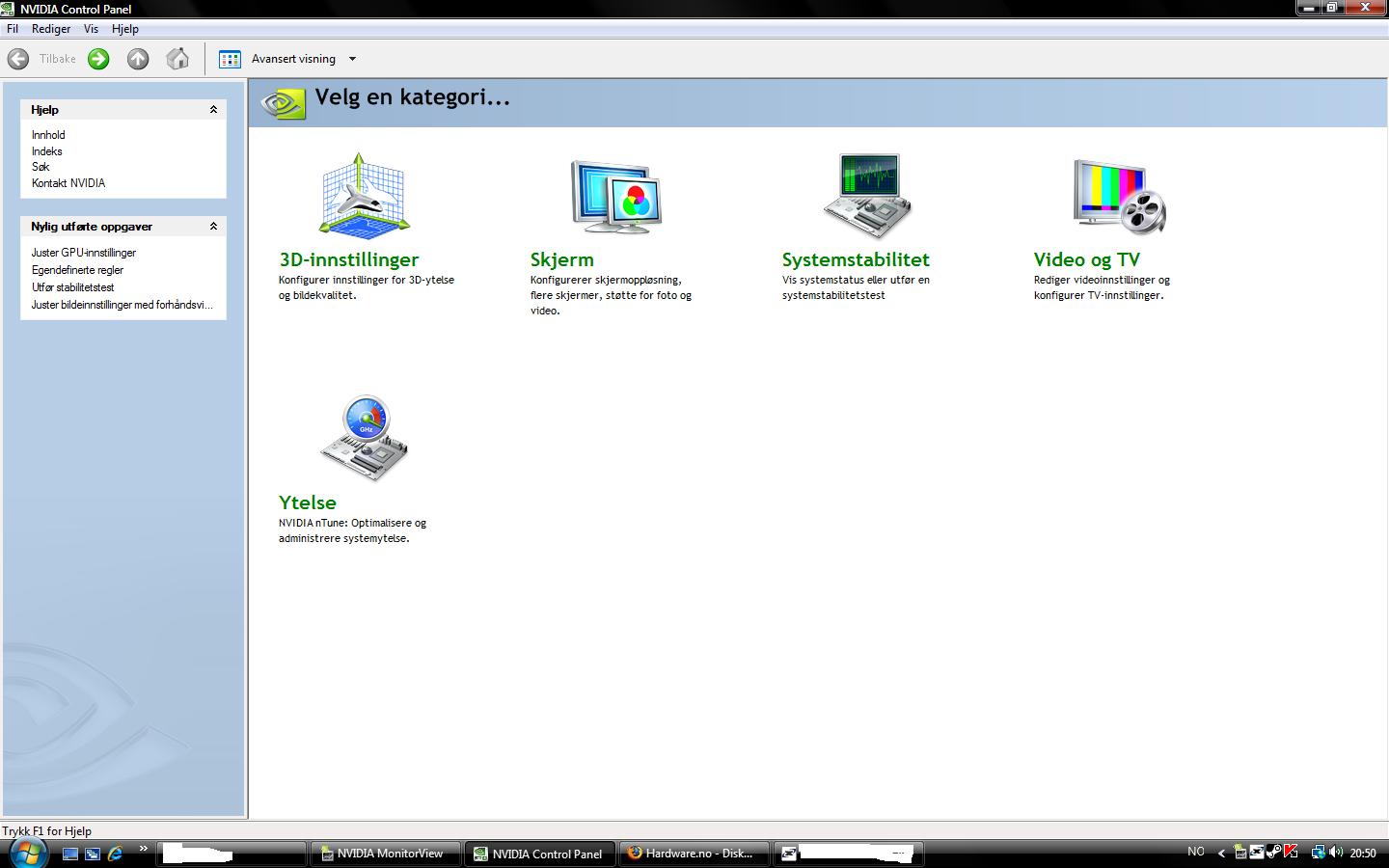
Task: Click the network connection tray icon
Action: pos(1318,853)
